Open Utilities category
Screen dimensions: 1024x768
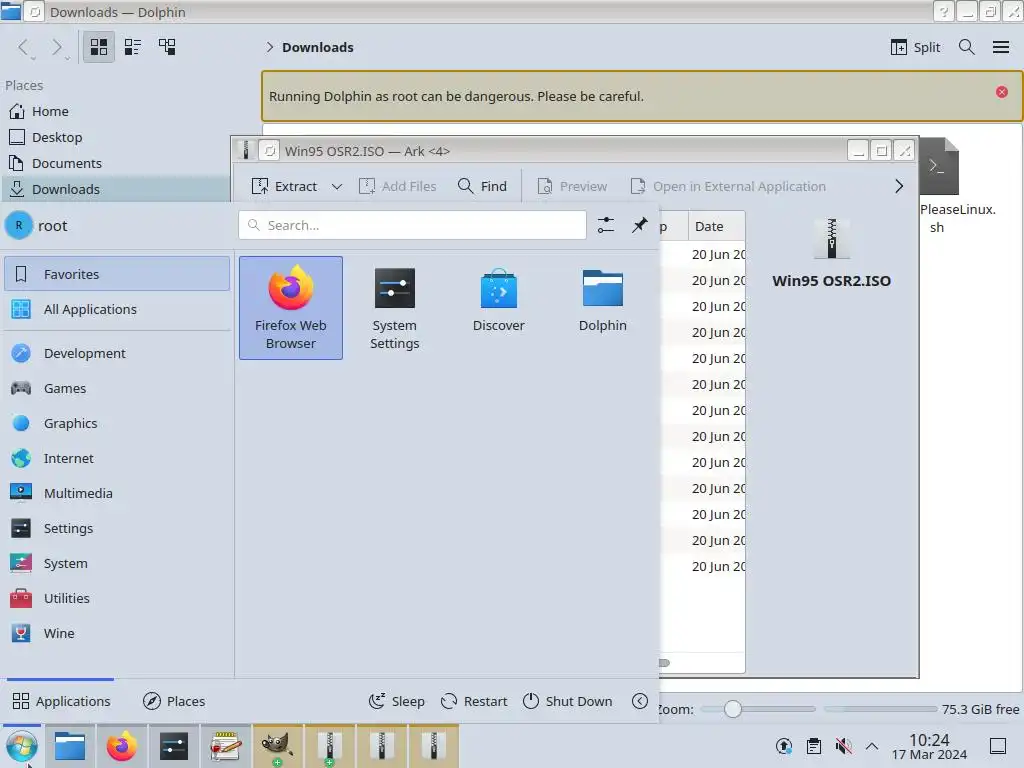117,598
